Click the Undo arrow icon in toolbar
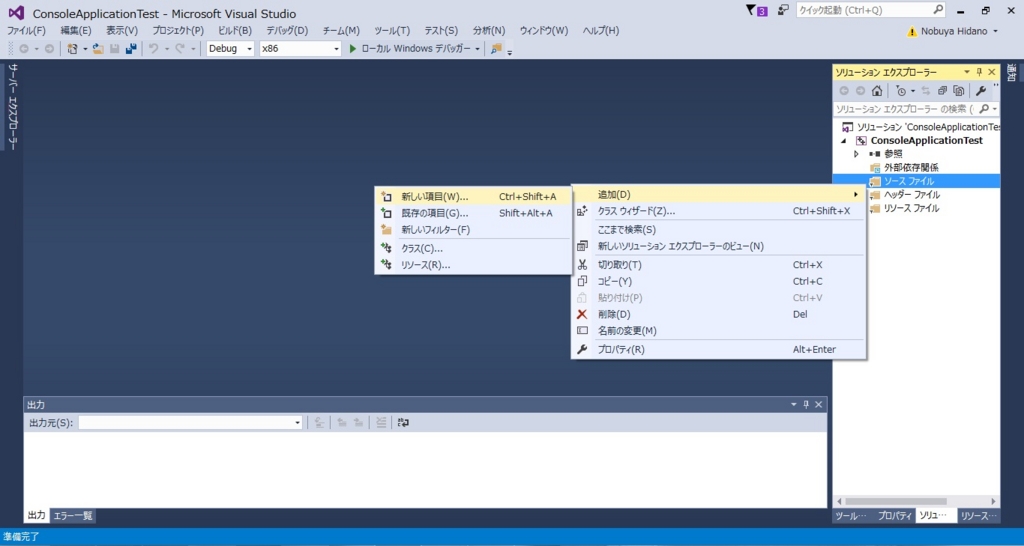1024x546 pixels. 153,49
